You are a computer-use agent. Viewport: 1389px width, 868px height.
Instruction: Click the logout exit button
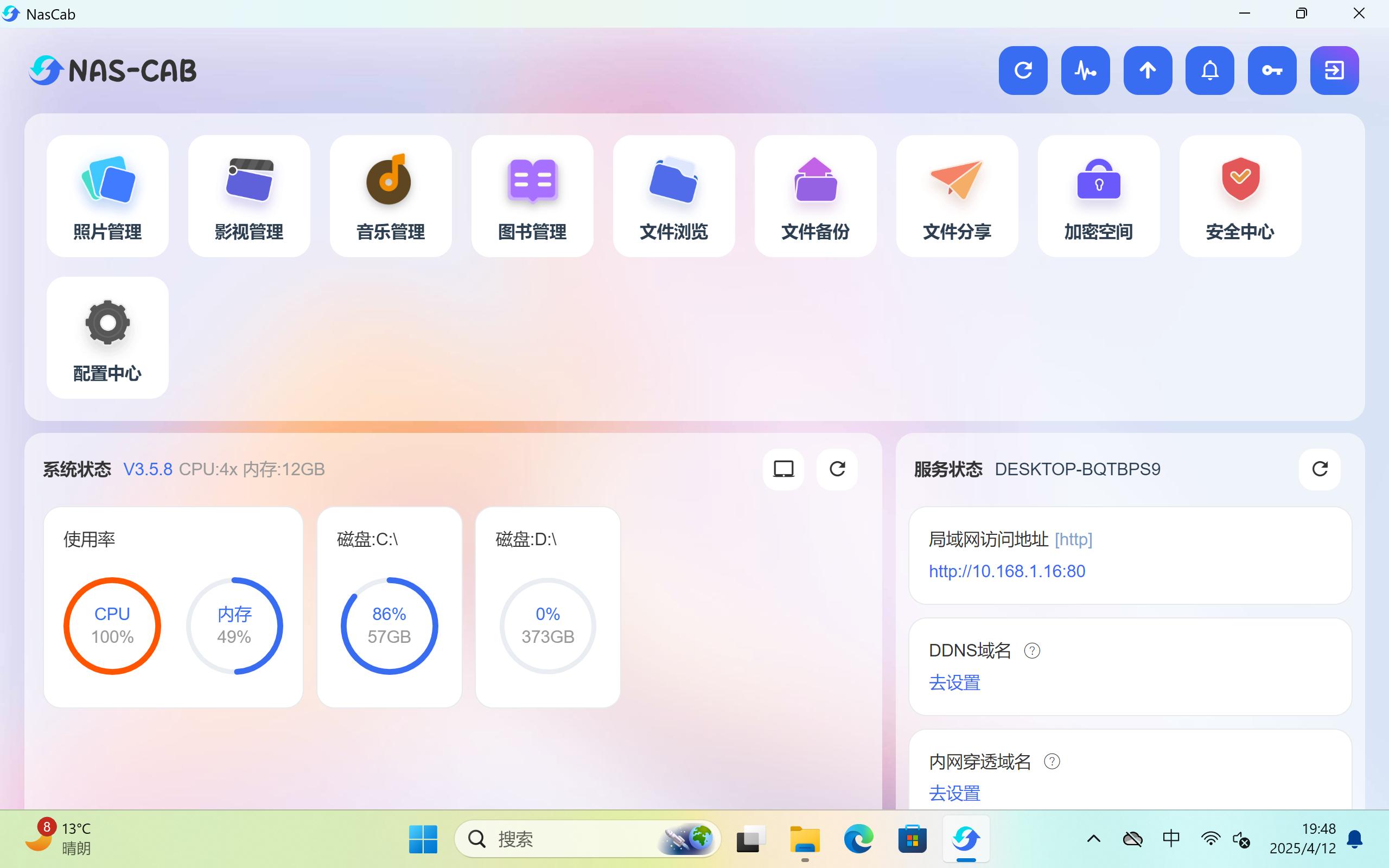coord(1334,71)
